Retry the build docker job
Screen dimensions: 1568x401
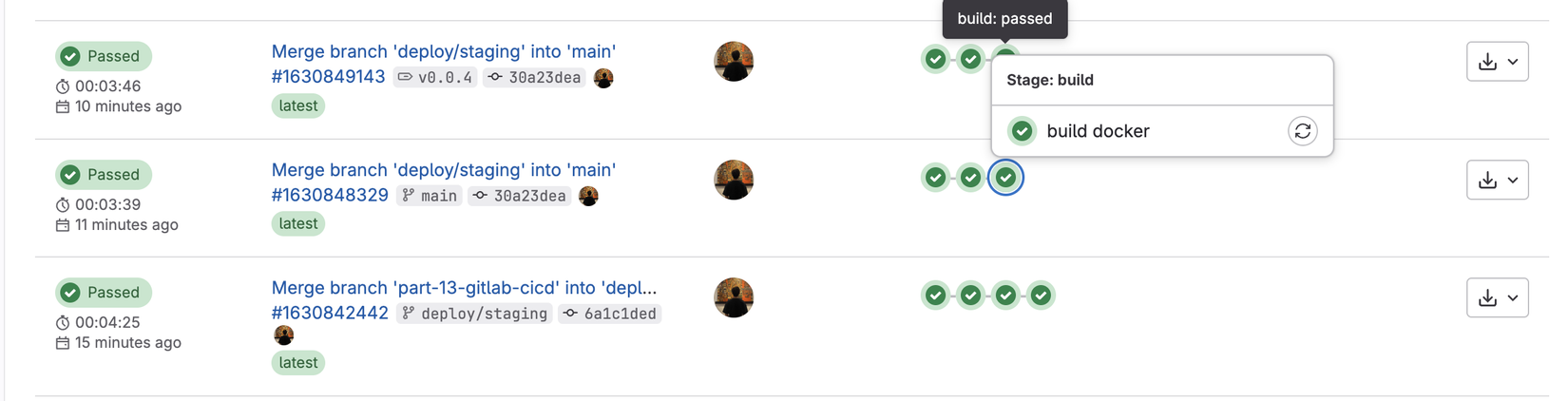coord(1302,131)
